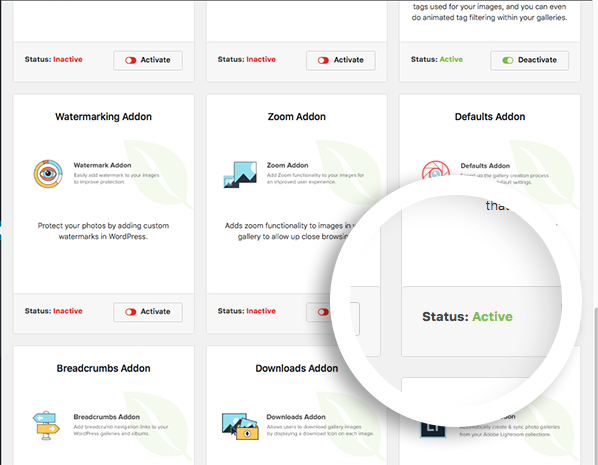Select the large "Zoom Addon" card heading

coord(297,117)
